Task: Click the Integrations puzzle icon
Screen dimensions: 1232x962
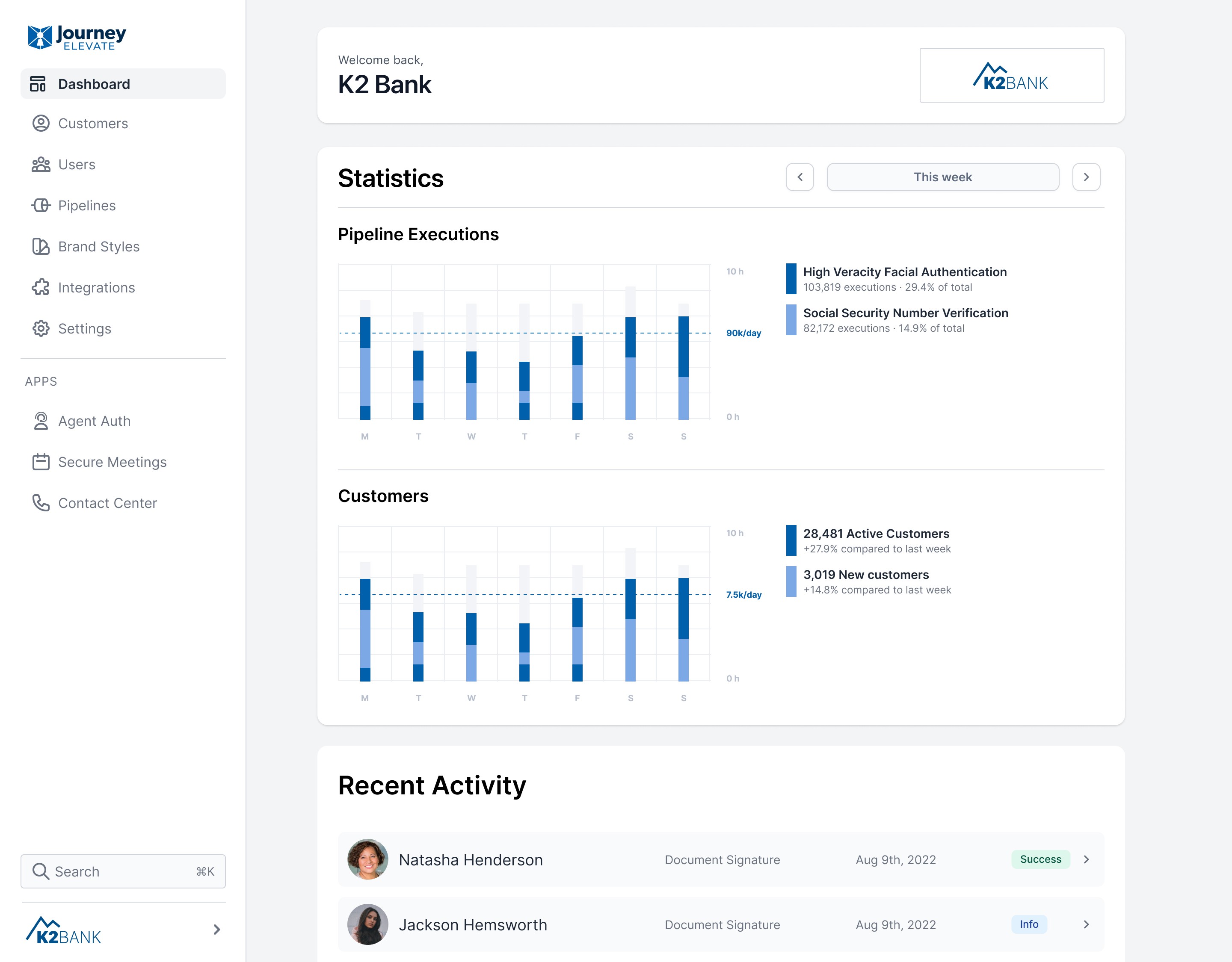Action: (41, 288)
